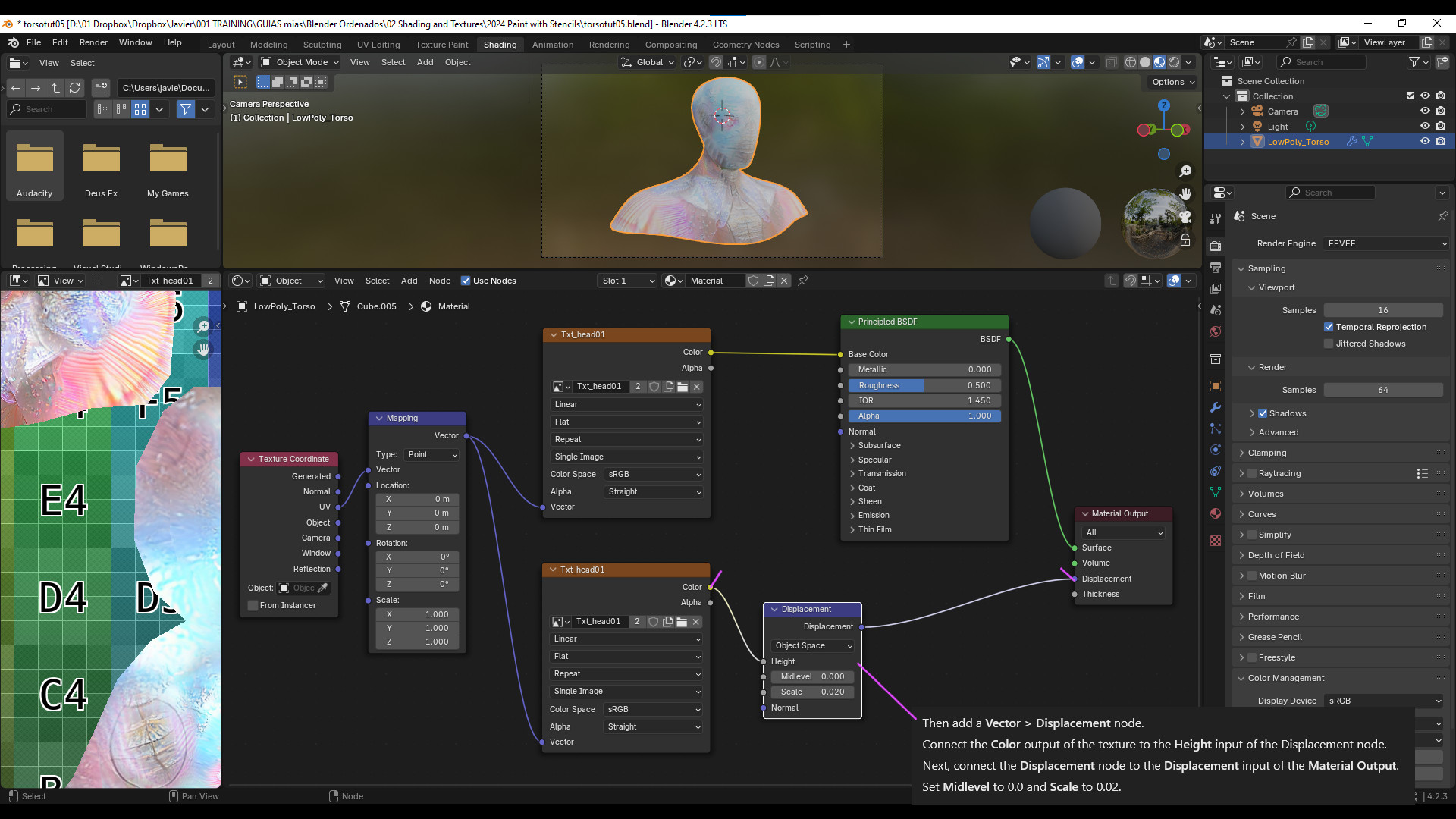Open the Output properties tab

[x=1216, y=268]
